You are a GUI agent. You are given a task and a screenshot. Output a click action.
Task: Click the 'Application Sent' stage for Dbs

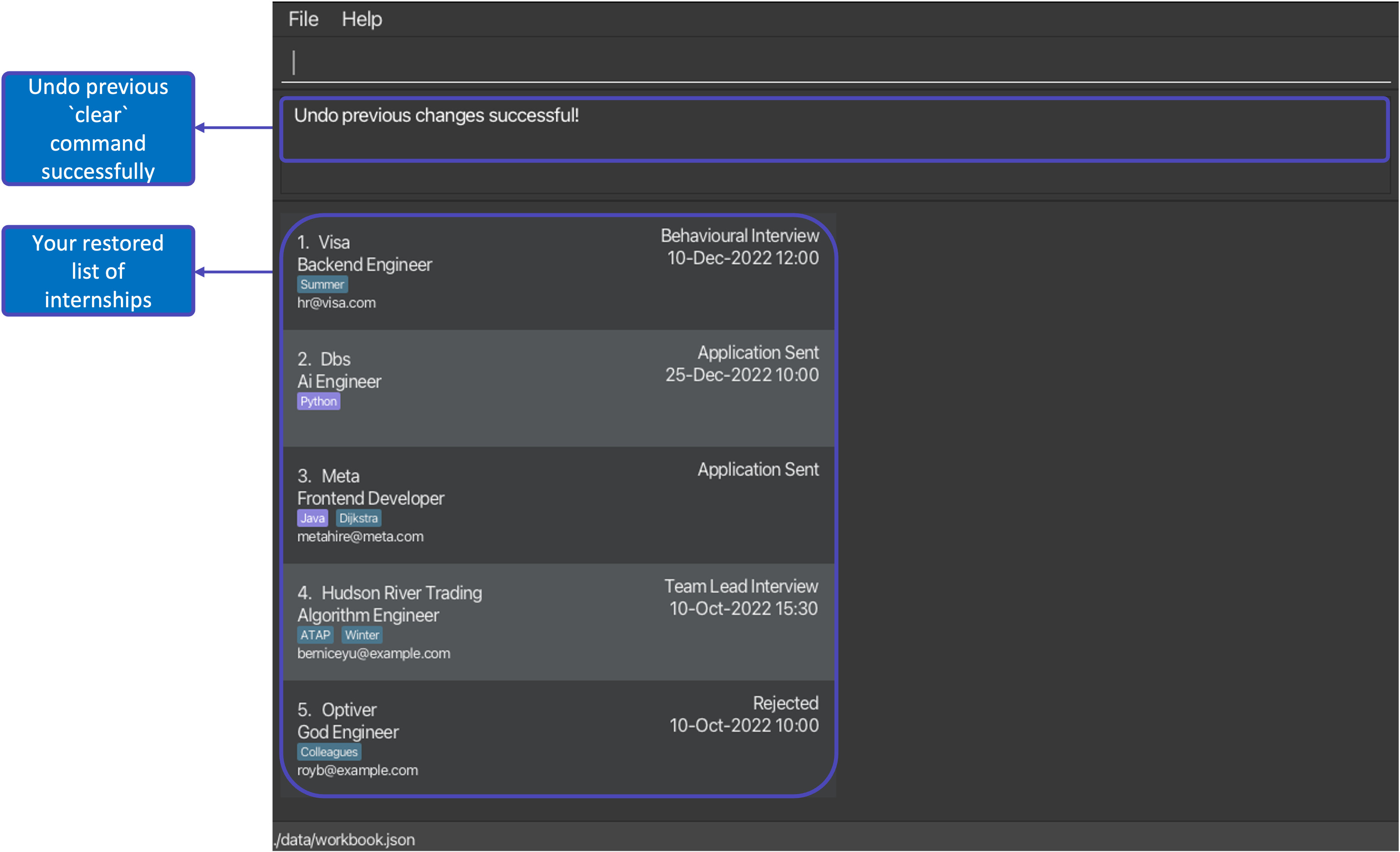[758, 353]
